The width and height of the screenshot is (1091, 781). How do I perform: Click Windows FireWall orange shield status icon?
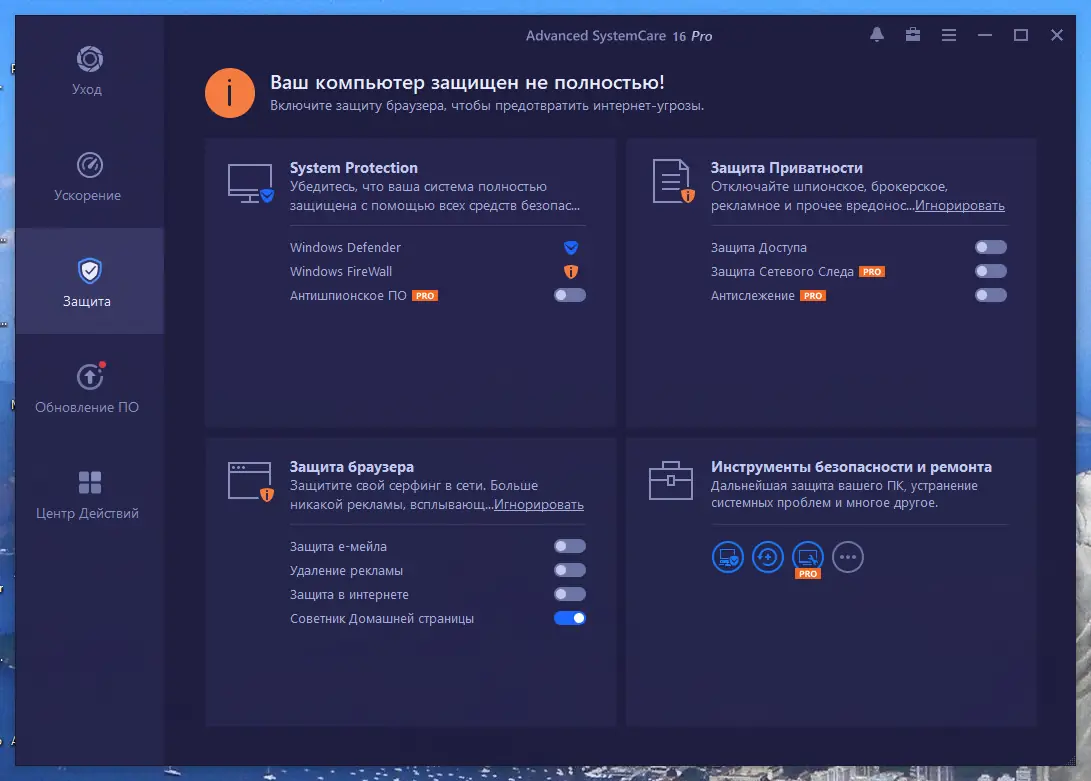571,271
